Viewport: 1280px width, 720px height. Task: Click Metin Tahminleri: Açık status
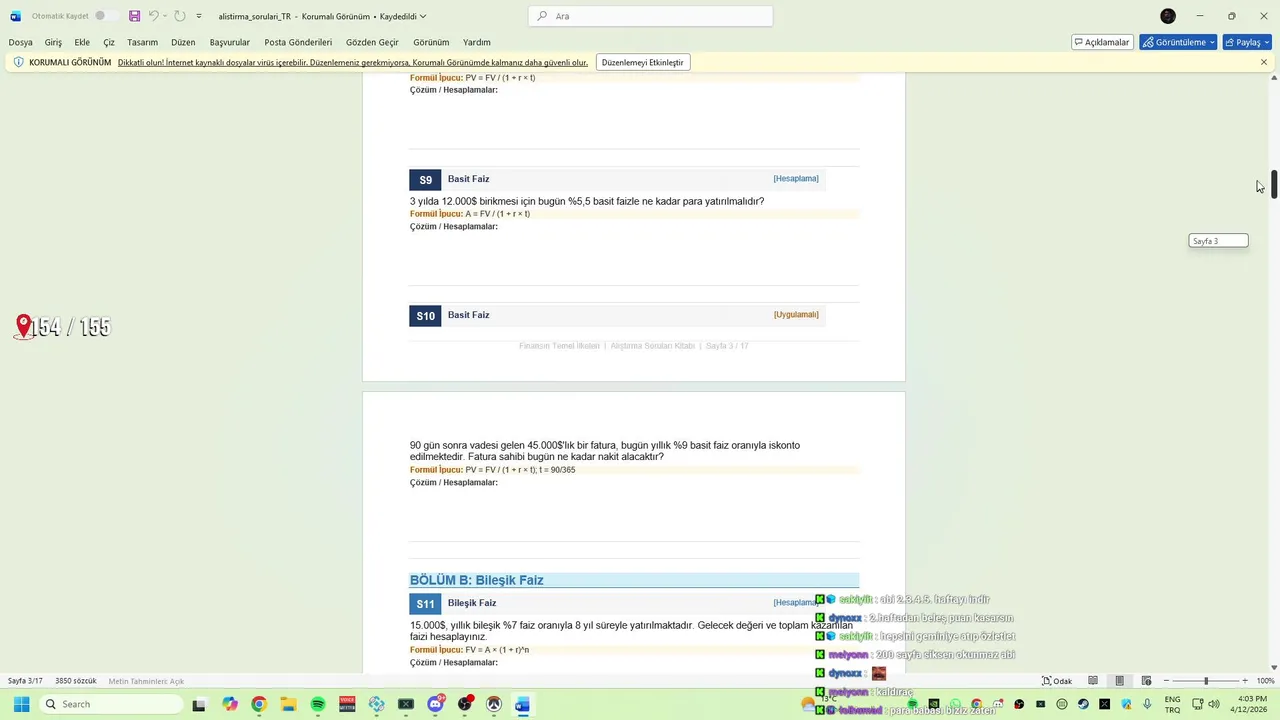[146, 681]
